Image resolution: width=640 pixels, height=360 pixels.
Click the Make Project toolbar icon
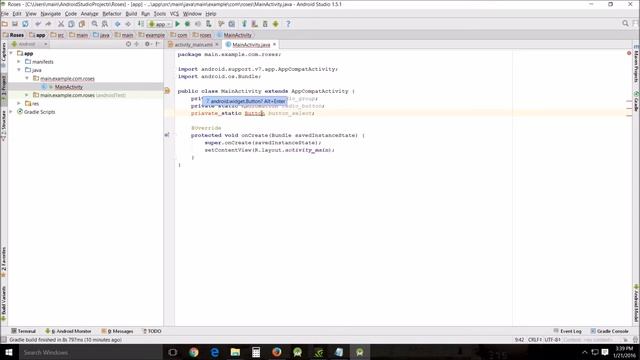click(x=141, y=24)
